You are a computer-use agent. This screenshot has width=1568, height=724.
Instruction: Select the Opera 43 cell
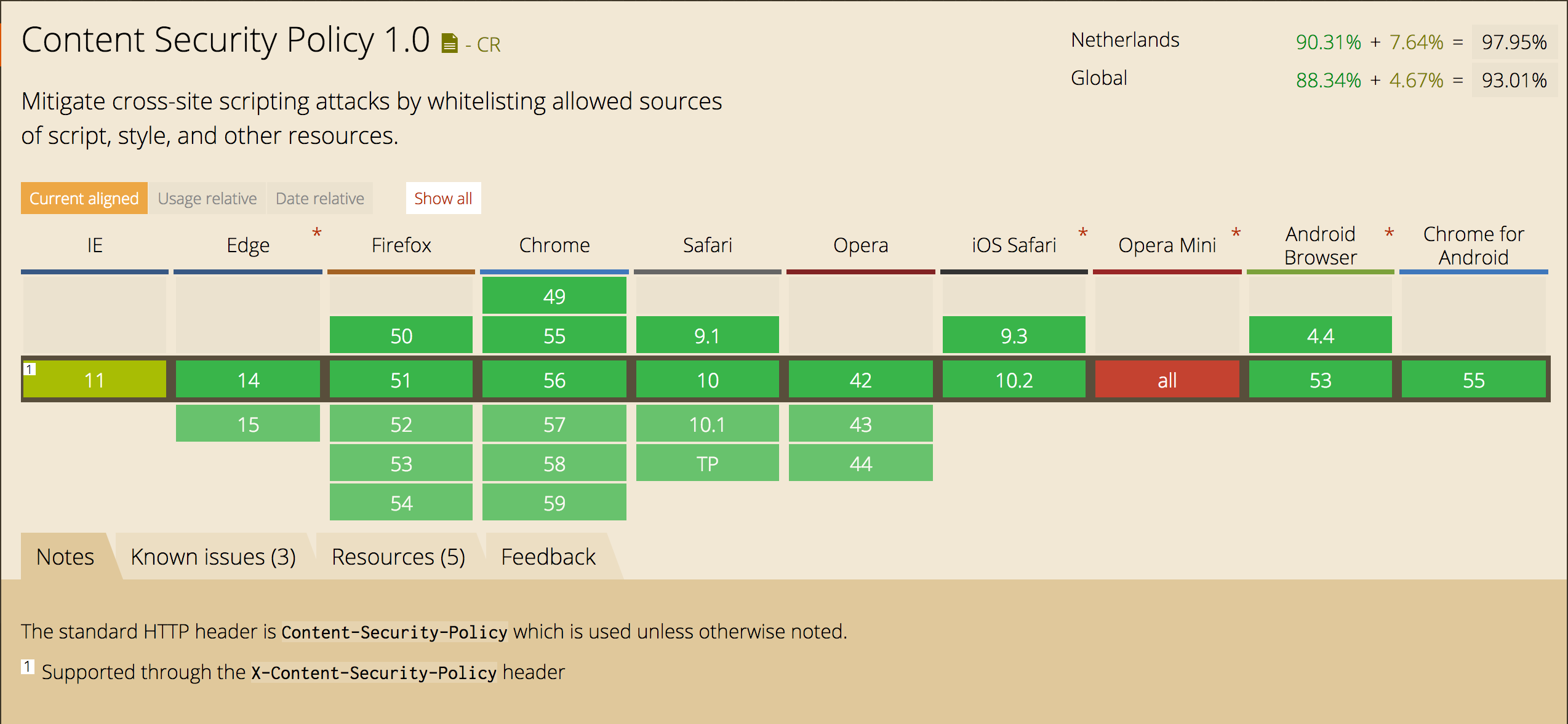861,423
